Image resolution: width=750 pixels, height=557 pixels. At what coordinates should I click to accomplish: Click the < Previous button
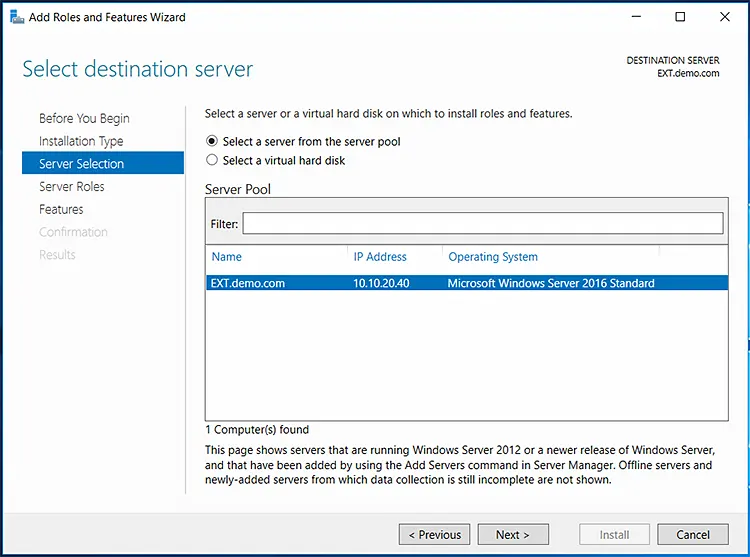pyautogui.click(x=434, y=534)
